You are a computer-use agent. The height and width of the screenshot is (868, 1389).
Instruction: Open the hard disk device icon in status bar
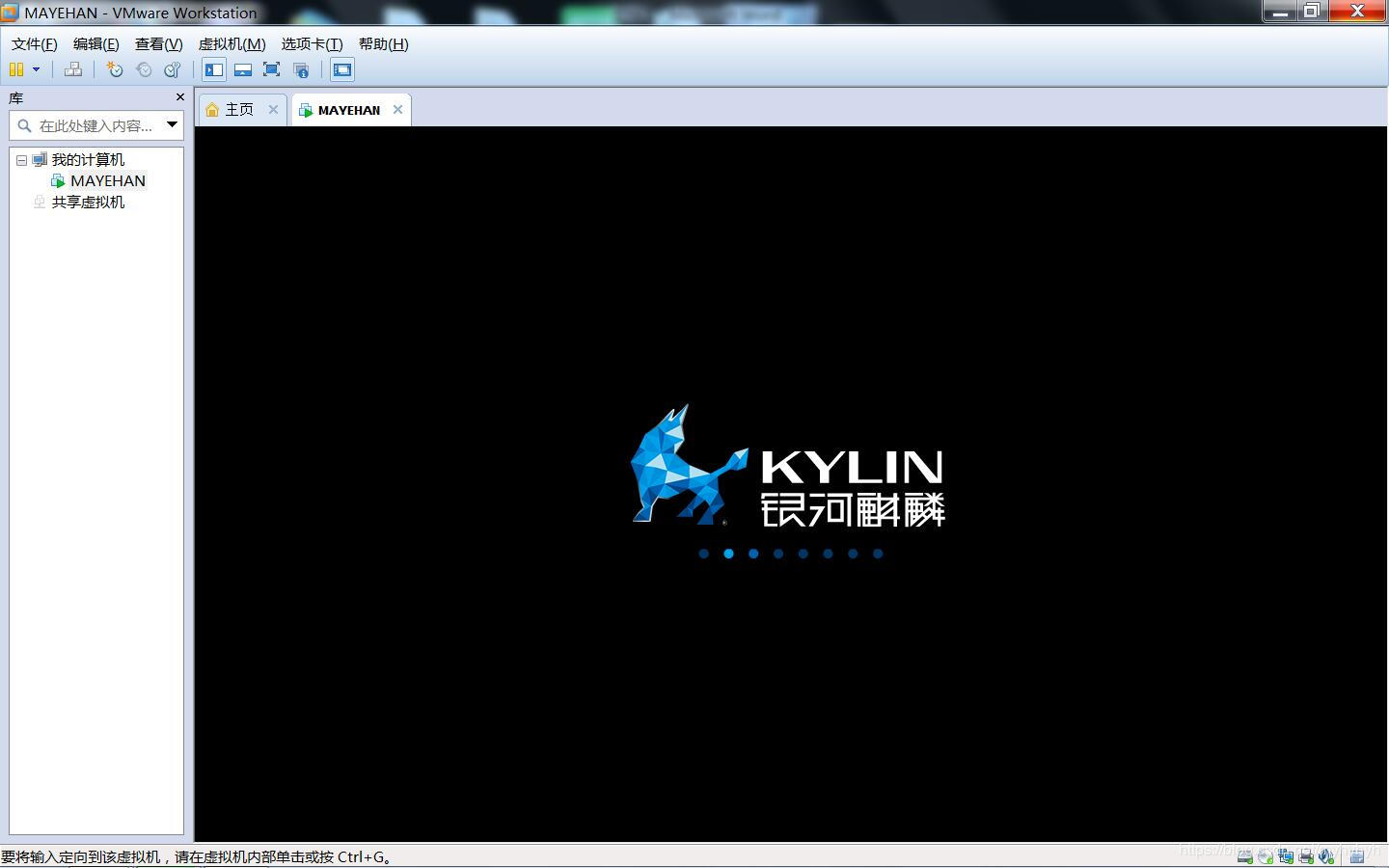pos(1243,856)
